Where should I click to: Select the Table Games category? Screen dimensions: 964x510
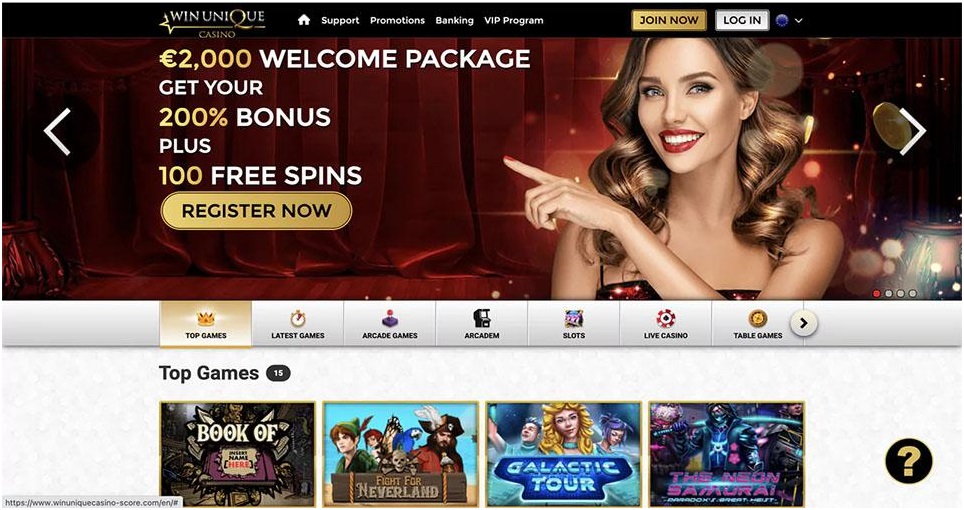757,324
